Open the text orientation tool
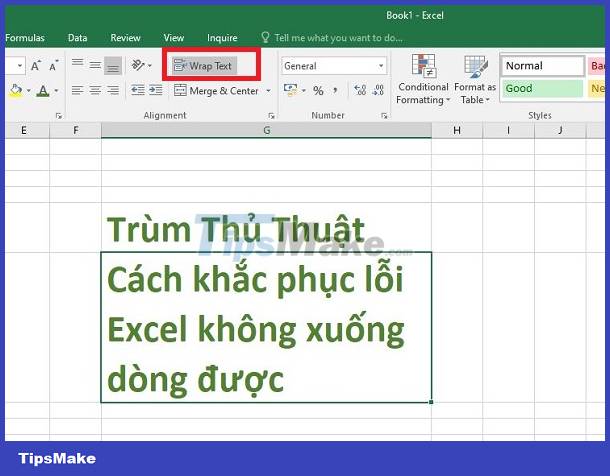This screenshot has width=610, height=476. click(x=138, y=65)
